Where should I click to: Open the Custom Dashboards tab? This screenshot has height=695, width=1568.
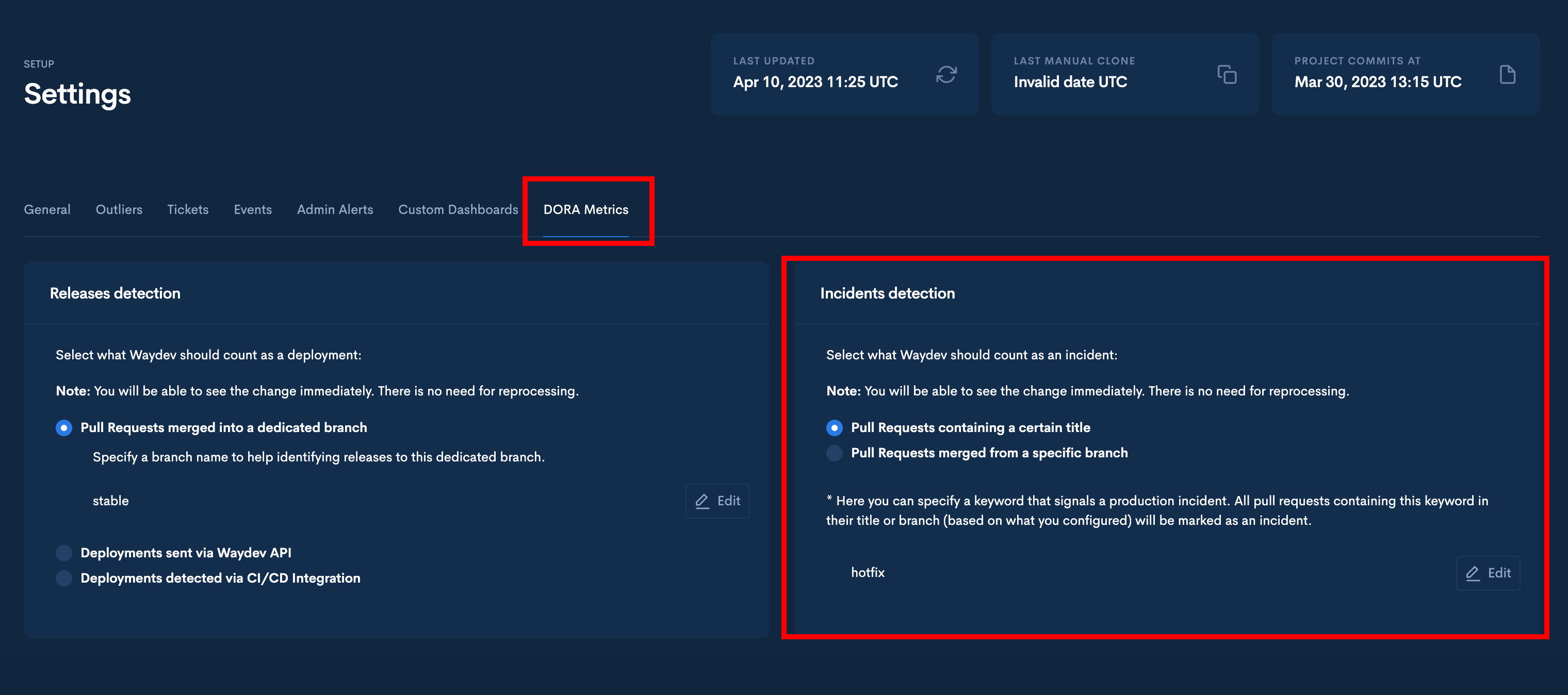click(x=458, y=209)
